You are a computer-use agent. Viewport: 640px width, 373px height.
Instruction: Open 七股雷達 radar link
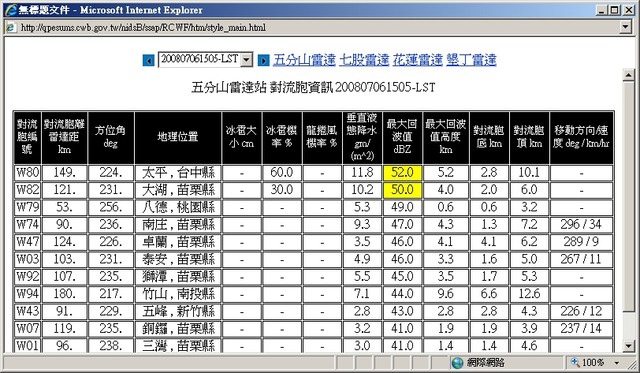[x=364, y=60]
